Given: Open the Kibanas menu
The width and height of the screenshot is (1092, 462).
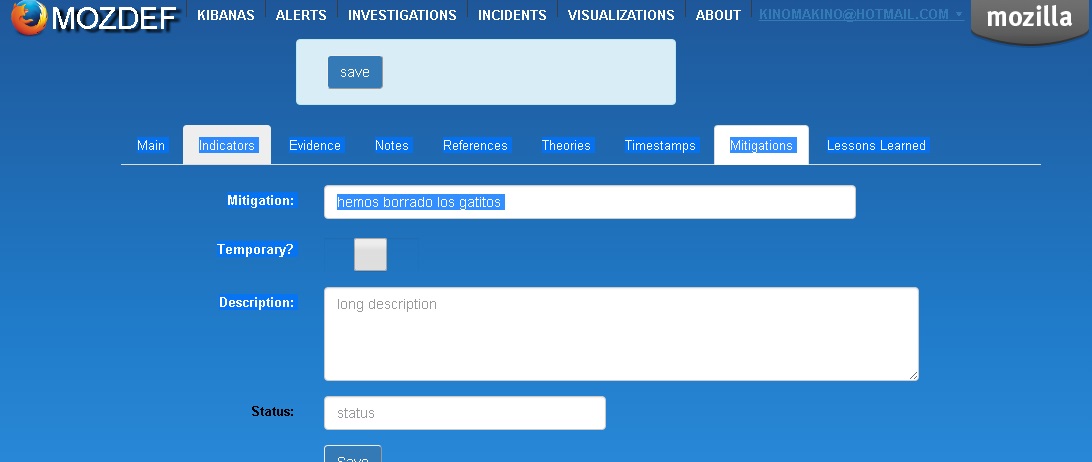Looking at the screenshot, I should point(225,15).
